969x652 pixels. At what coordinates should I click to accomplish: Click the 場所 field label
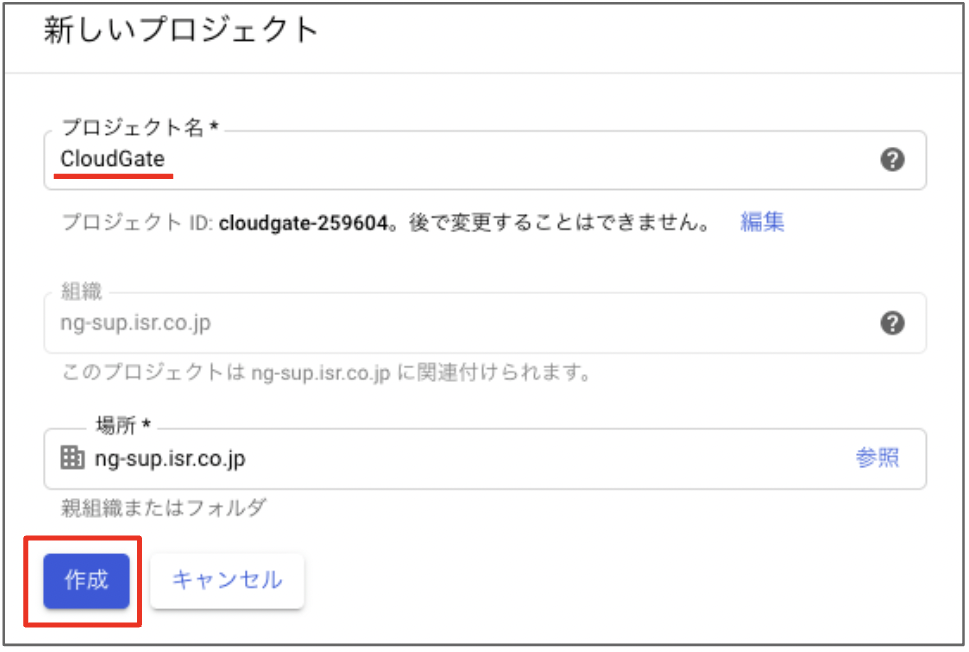click(x=123, y=425)
